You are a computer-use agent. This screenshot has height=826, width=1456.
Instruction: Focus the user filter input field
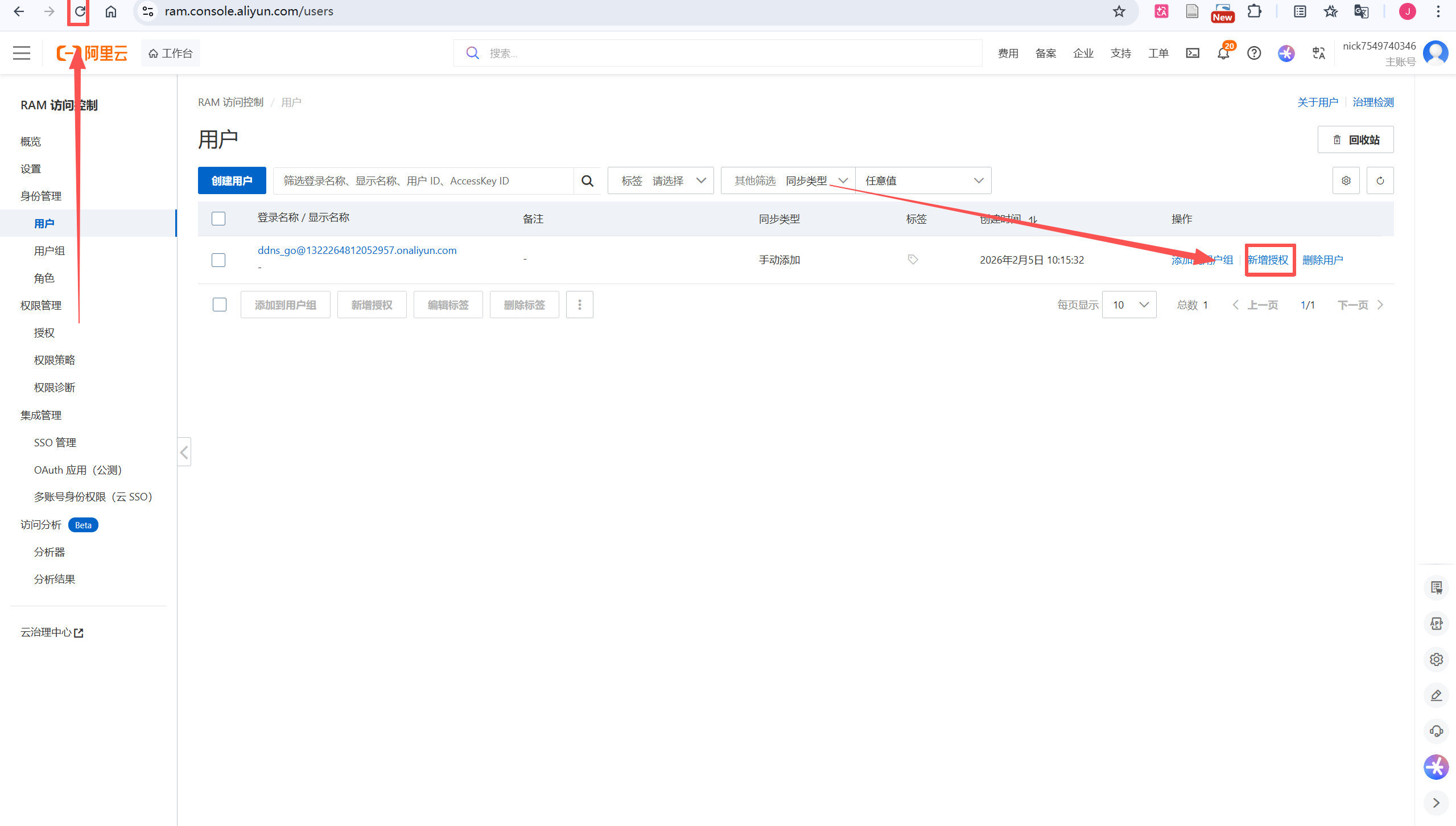[x=423, y=181]
